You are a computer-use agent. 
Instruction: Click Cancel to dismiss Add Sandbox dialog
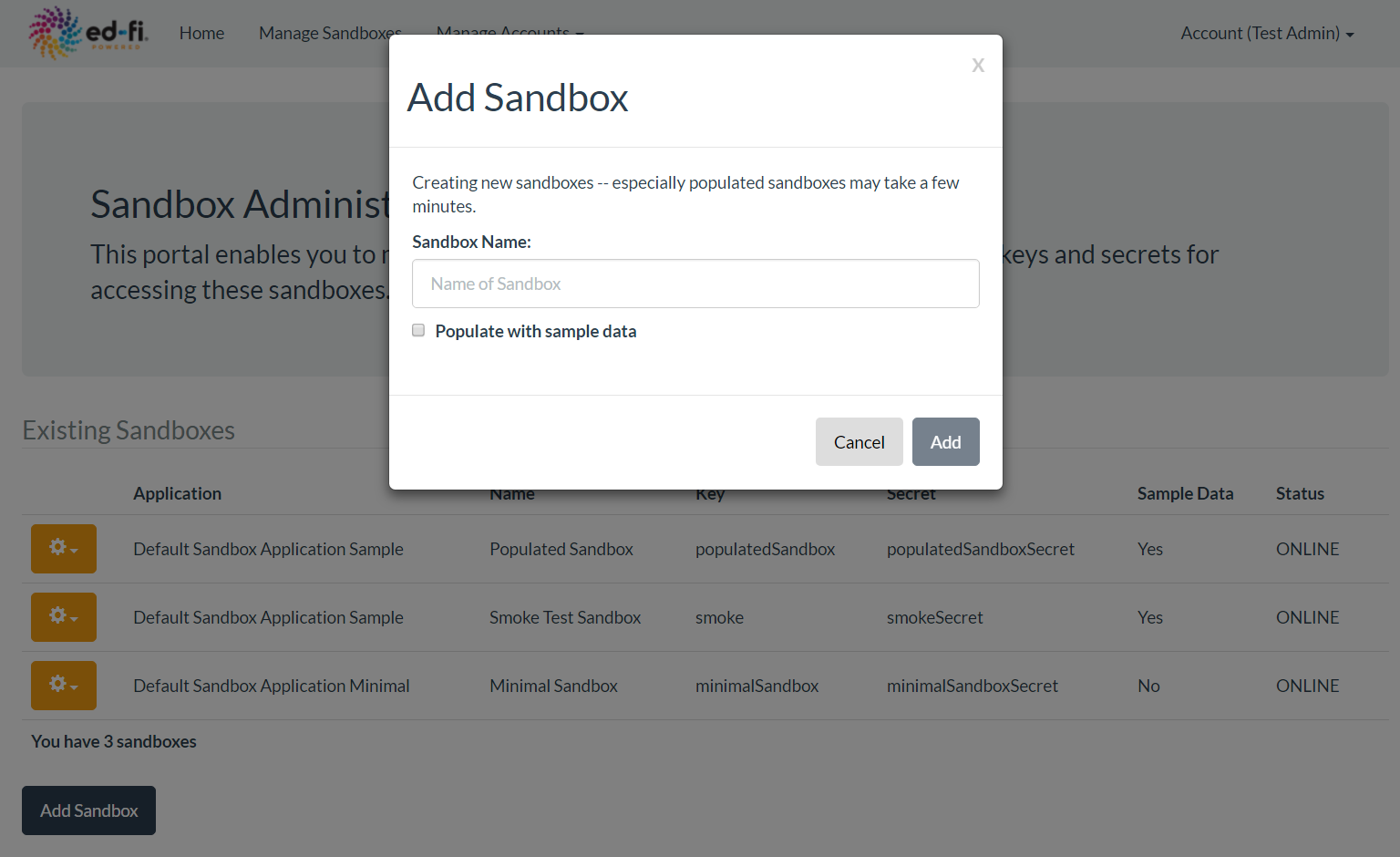[859, 441]
